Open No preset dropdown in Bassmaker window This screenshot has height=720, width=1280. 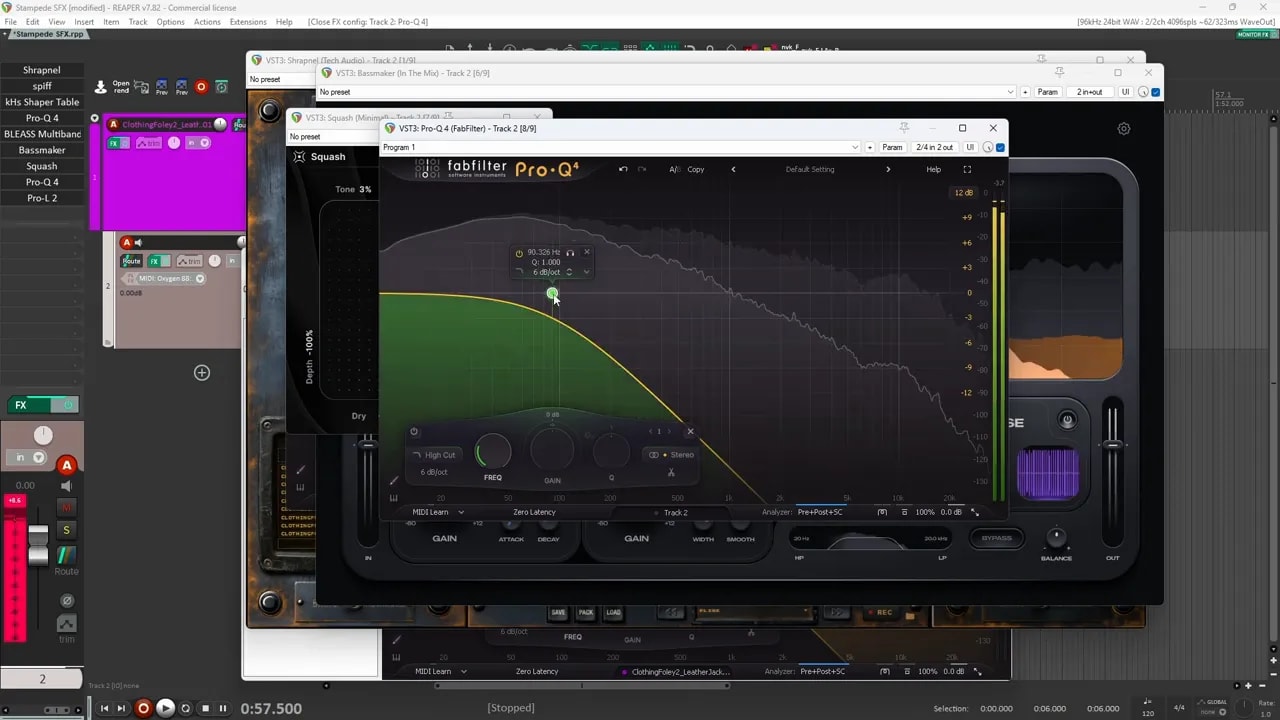[667, 92]
